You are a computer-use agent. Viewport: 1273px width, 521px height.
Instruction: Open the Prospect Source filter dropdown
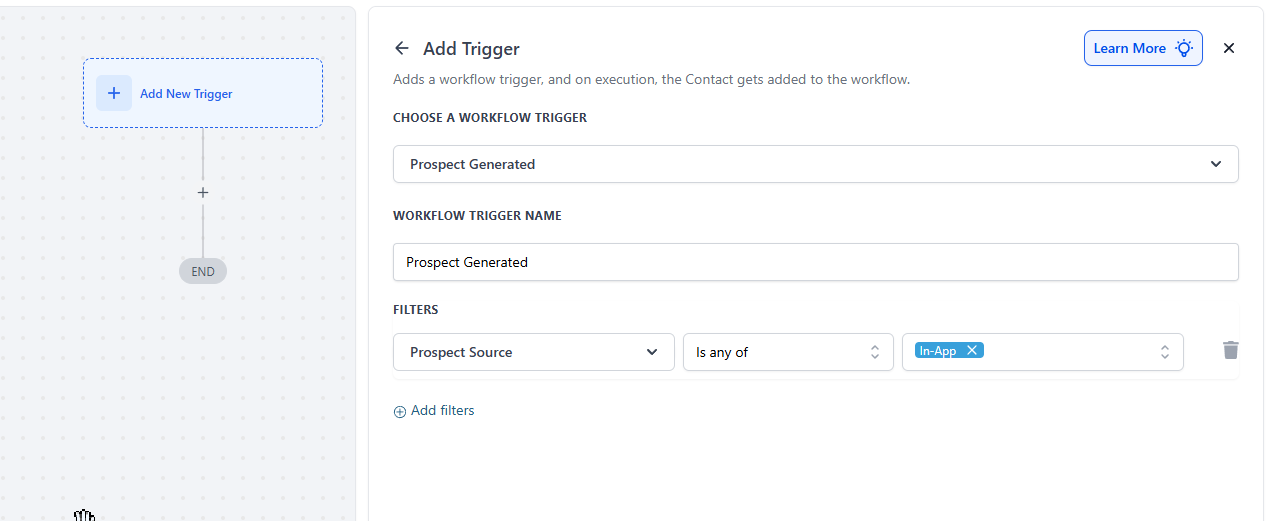pos(520,352)
